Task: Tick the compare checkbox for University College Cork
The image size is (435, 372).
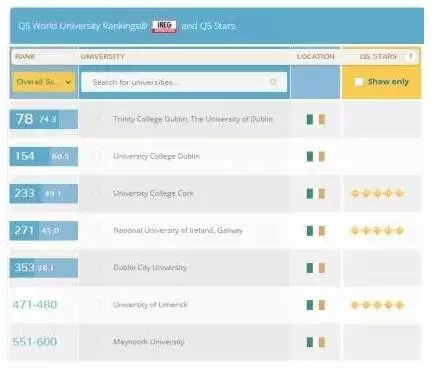Action: (x=97, y=193)
